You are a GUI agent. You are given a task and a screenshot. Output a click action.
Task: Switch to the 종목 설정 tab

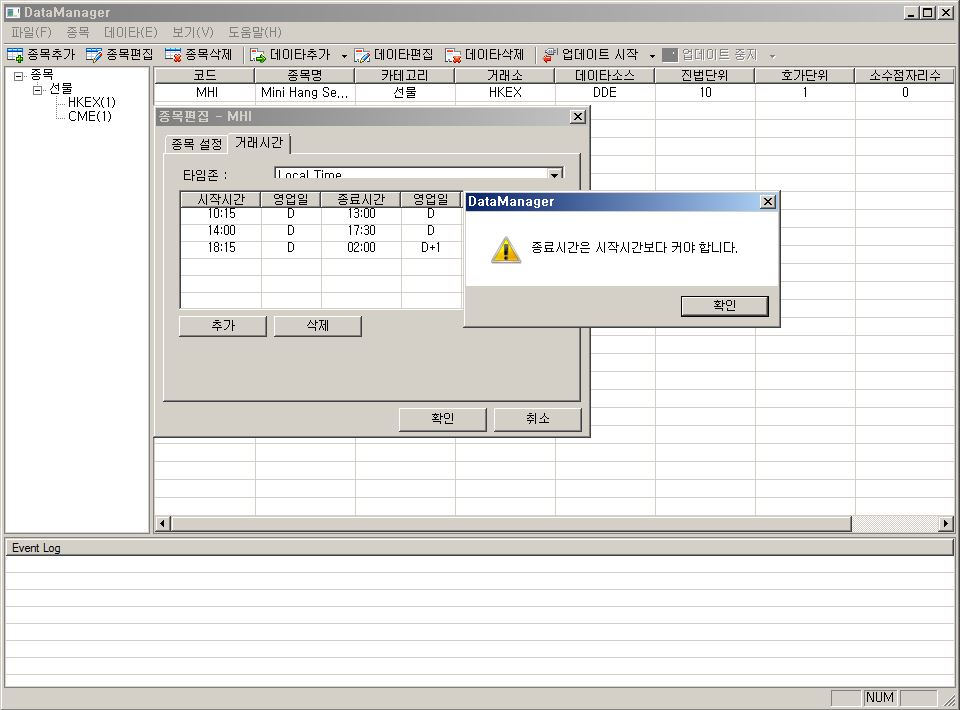coord(196,144)
